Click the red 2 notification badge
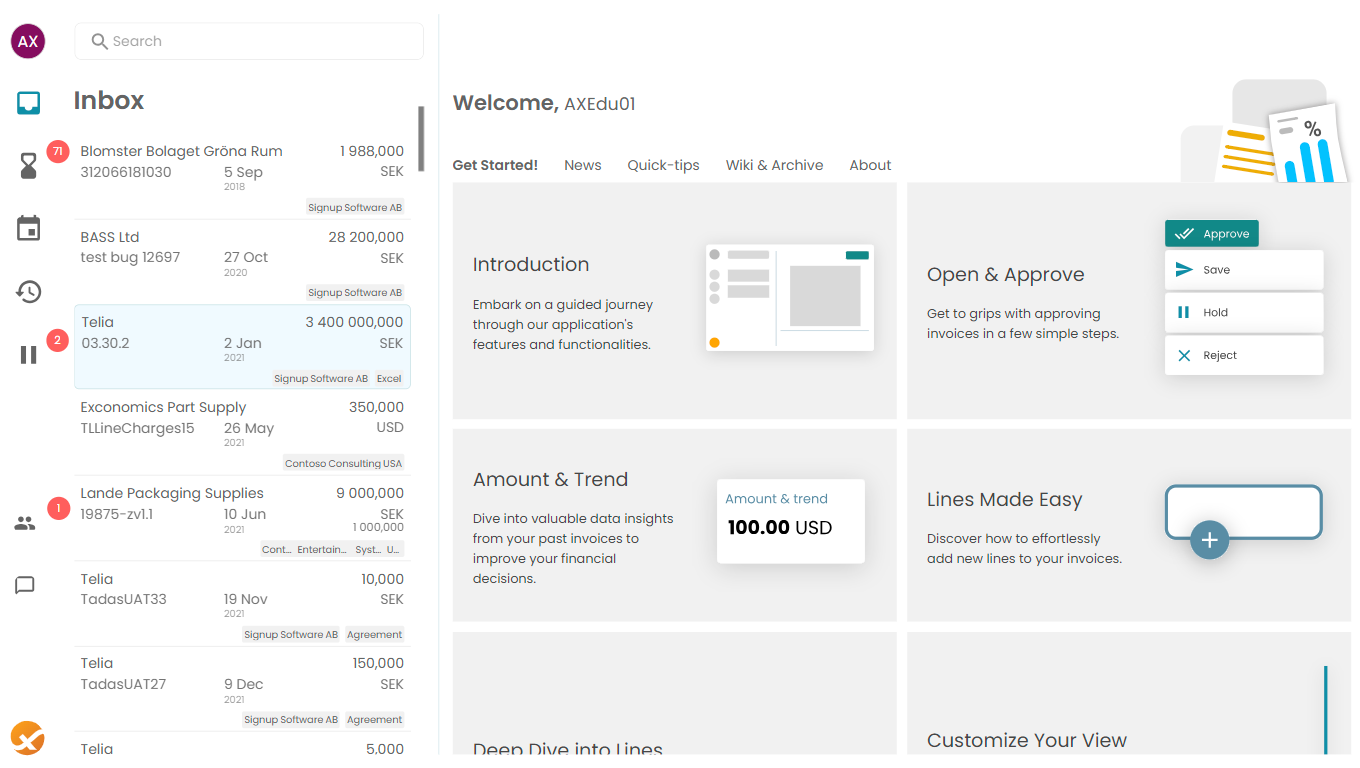This screenshot has height=768, width=1360. coord(57,340)
